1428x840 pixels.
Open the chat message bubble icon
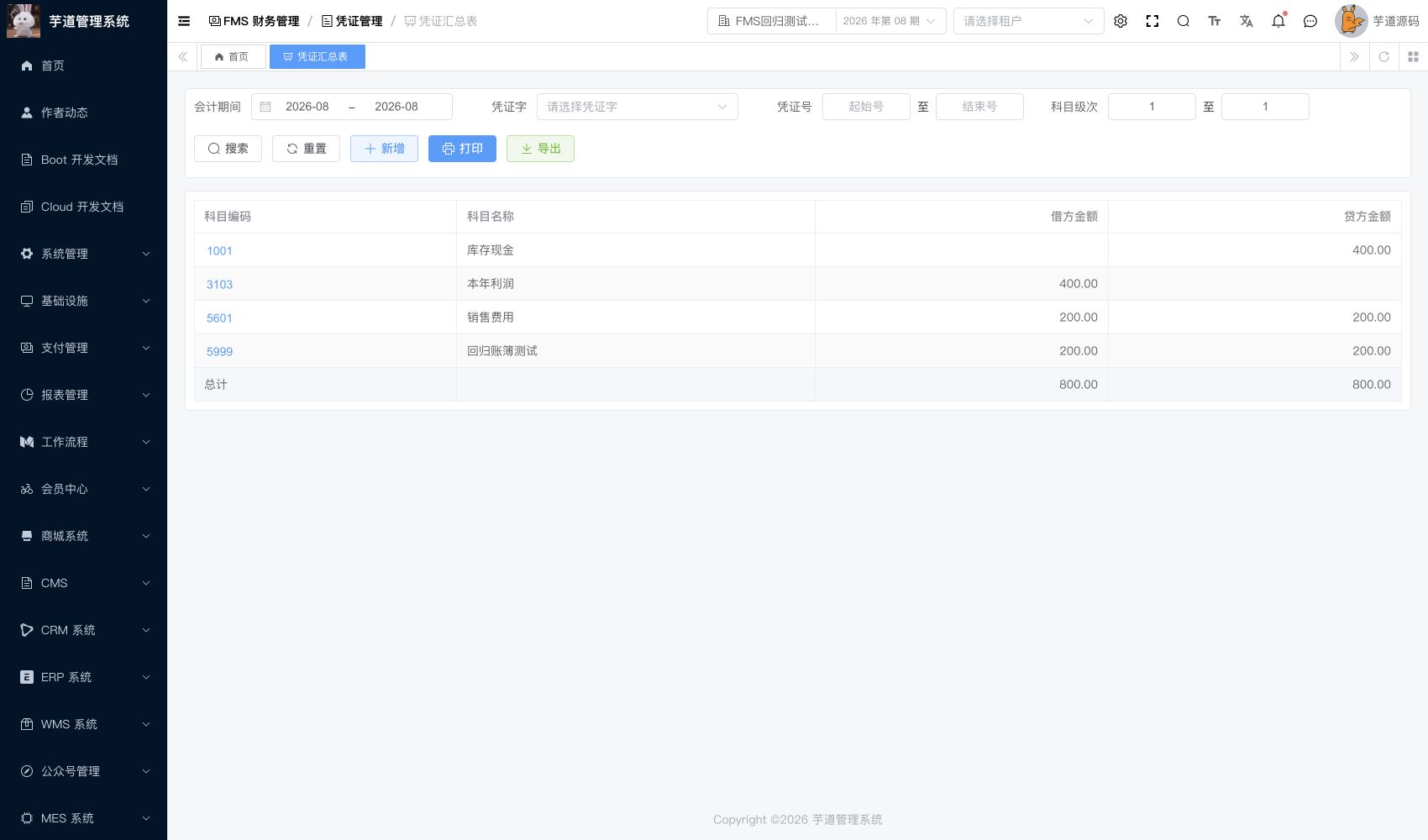[x=1310, y=21]
